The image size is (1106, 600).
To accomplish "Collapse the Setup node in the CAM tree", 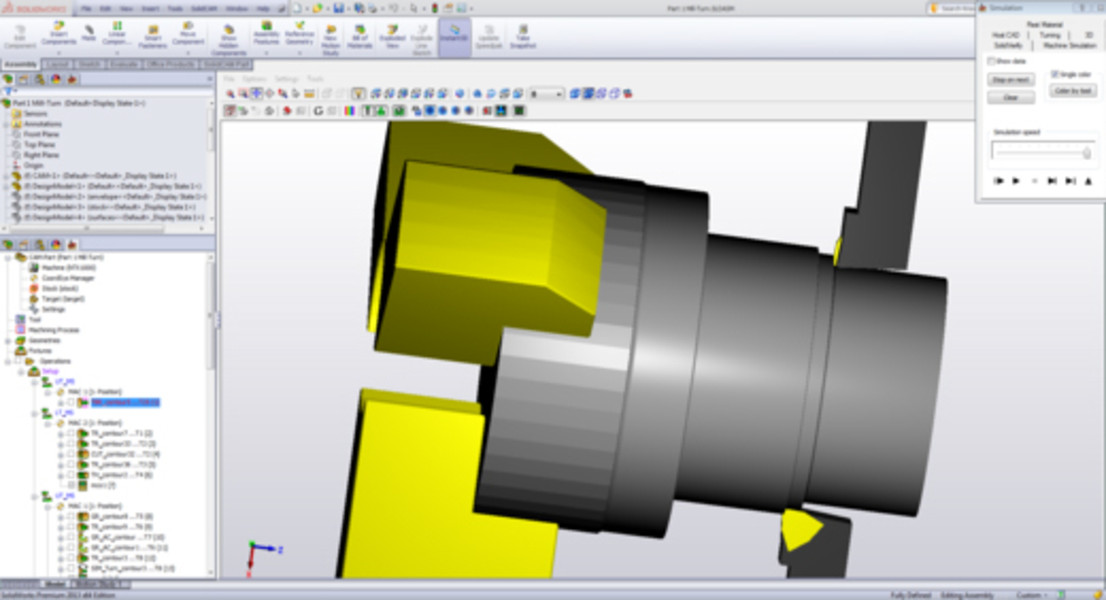I will 21,371.
